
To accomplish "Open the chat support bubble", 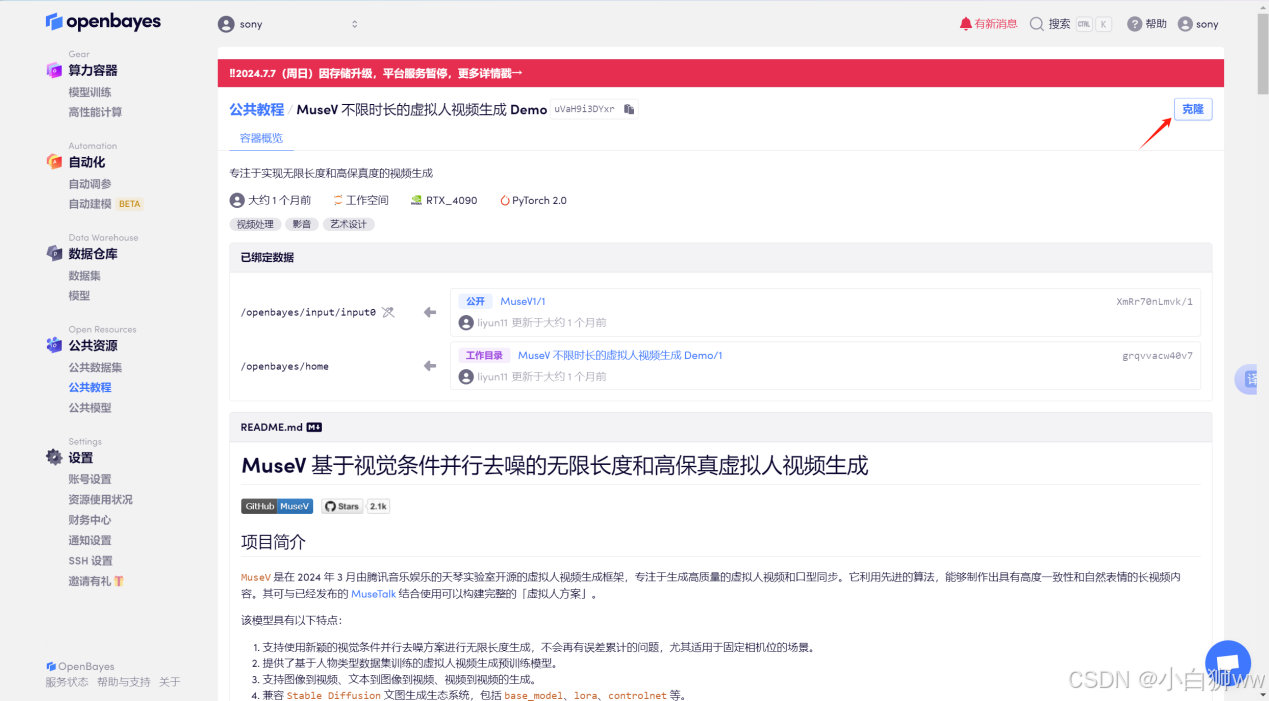I will click(x=1228, y=663).
